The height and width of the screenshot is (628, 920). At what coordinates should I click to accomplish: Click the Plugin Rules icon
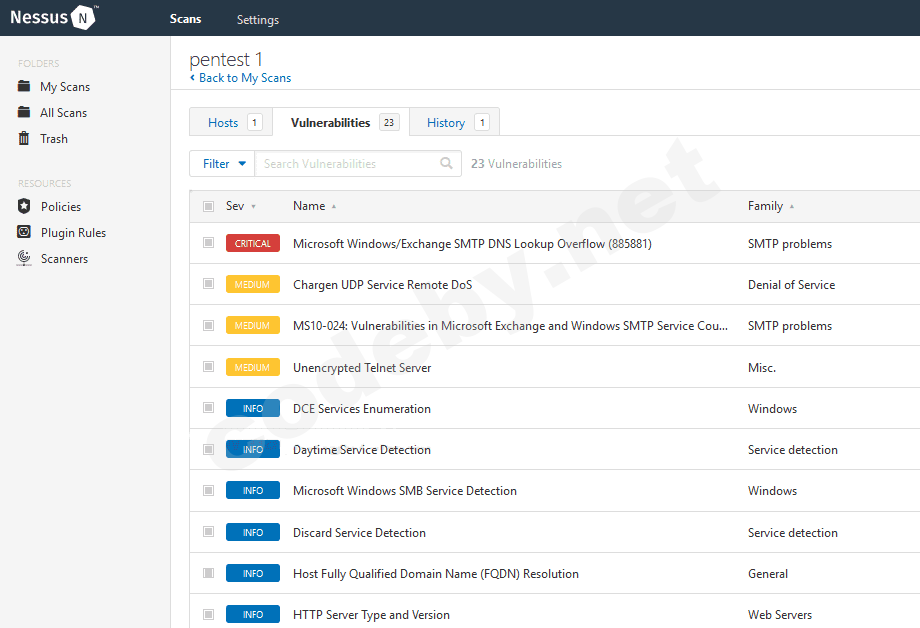tap(24, 233)
